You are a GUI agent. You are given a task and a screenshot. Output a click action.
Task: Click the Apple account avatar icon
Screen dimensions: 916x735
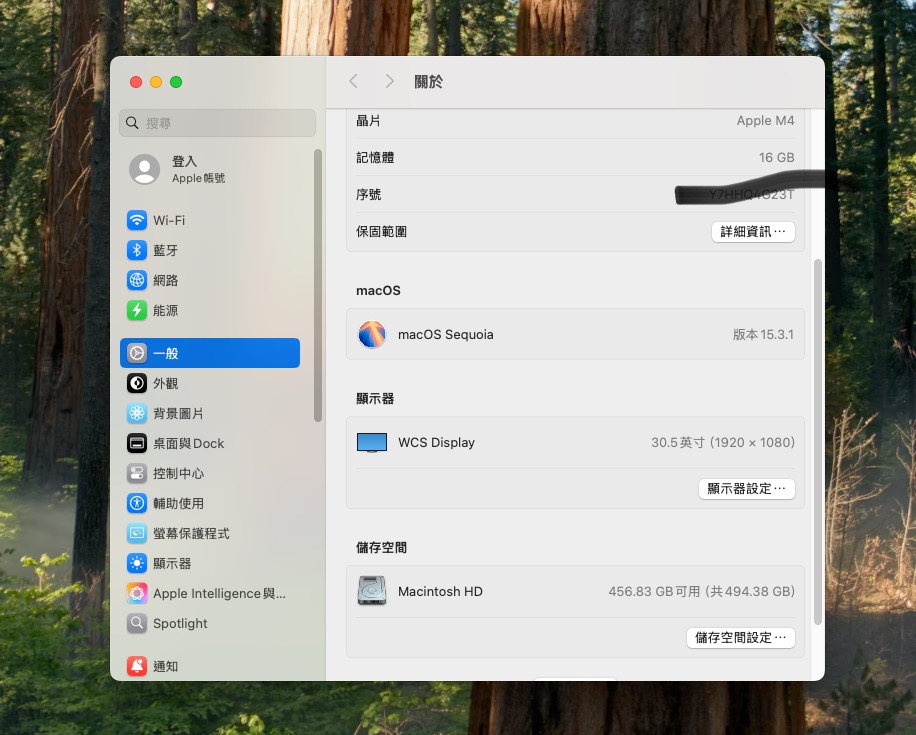(144, 169)
